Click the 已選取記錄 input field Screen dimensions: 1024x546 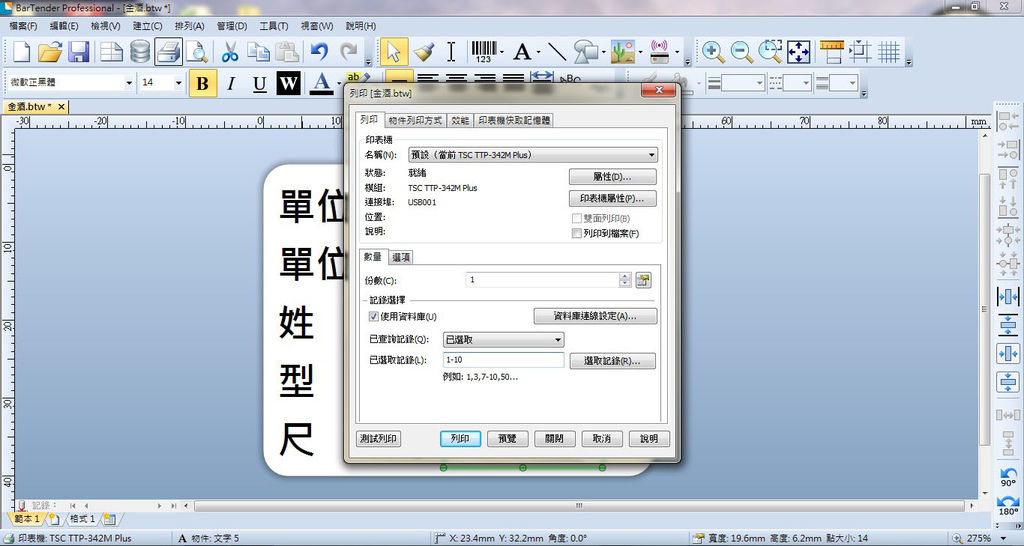click(x=504, y=360)
